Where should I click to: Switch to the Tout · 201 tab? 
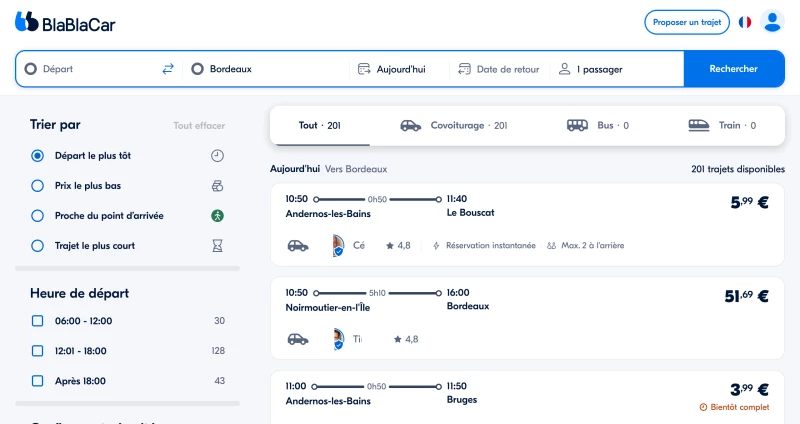tap(319, 126)
